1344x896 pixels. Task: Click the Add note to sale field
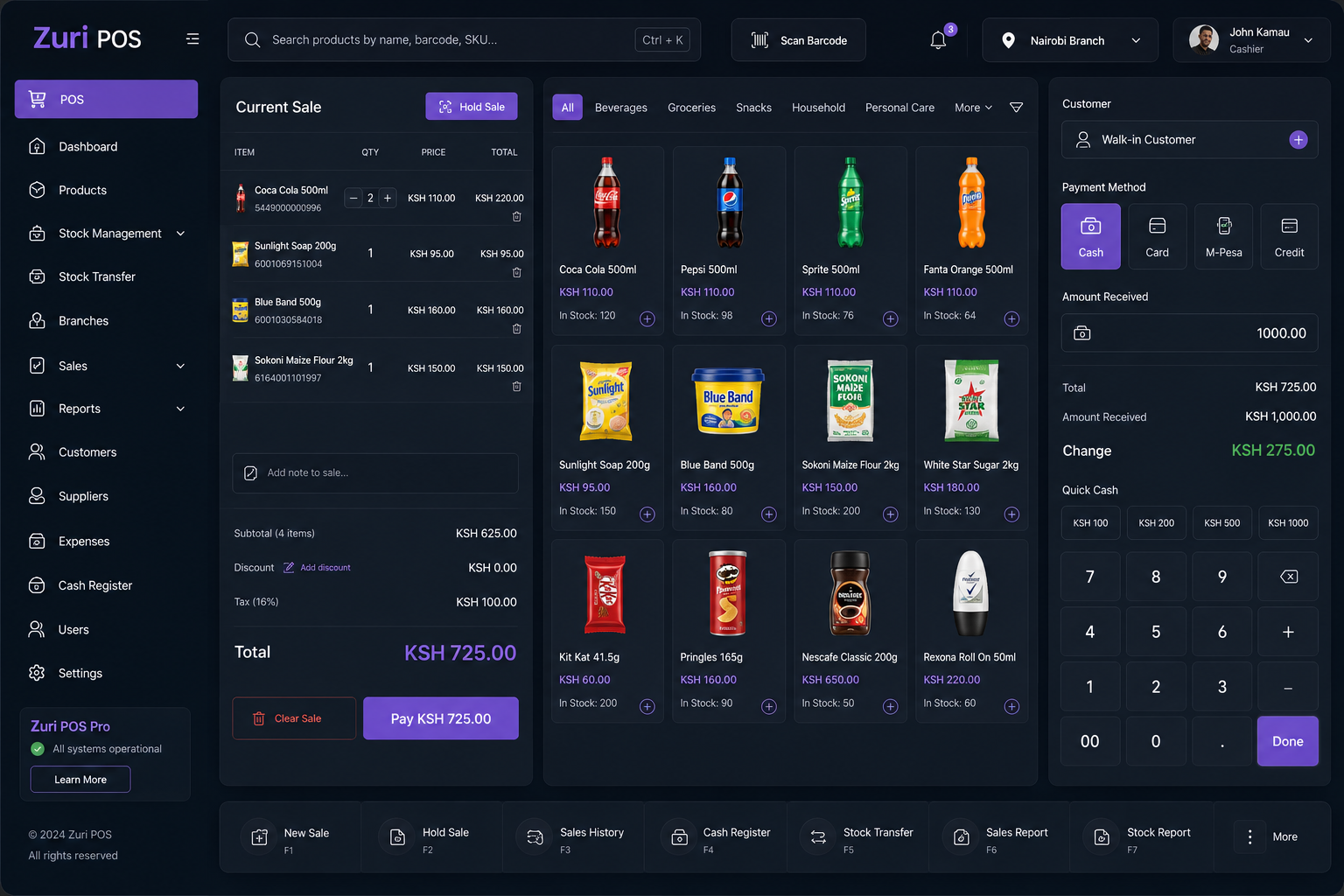tap(375, 473)
